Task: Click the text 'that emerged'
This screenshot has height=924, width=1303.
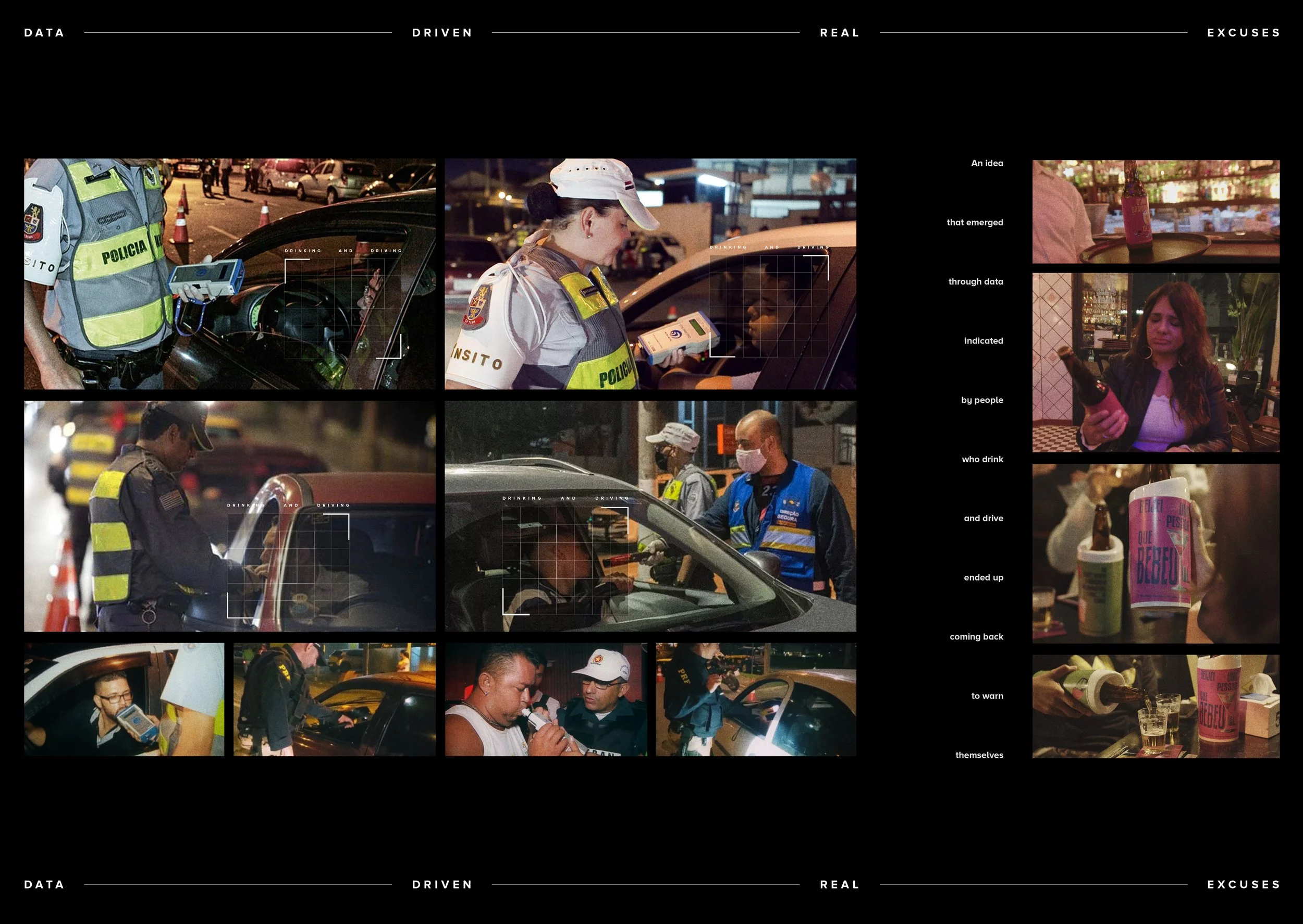Action: [x=975, y=223]
